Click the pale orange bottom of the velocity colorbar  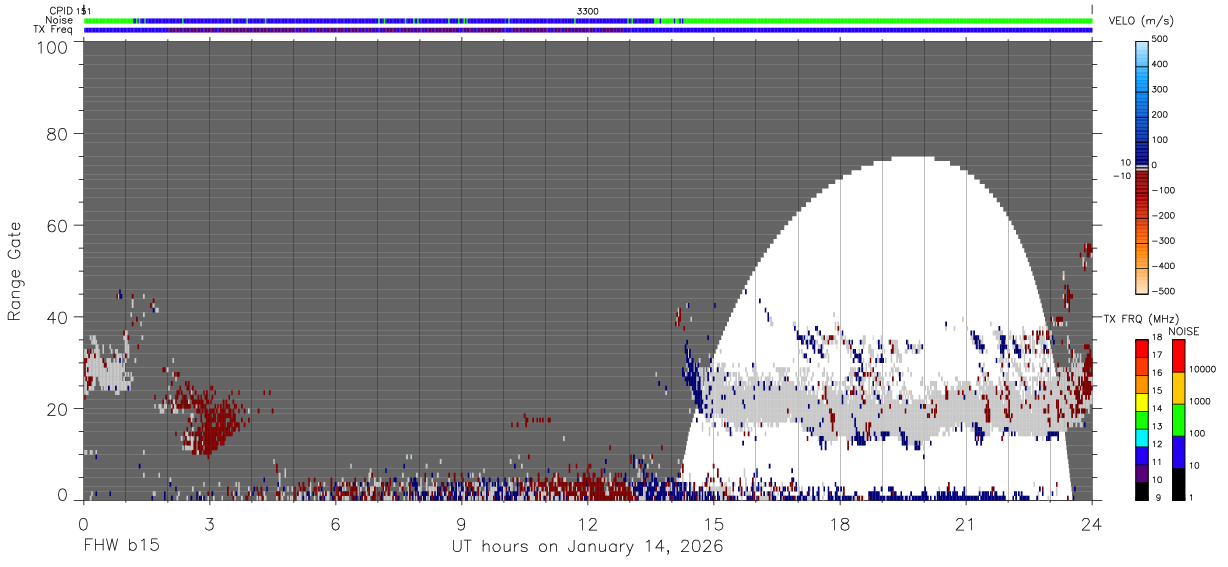[x=1141, y=280]
